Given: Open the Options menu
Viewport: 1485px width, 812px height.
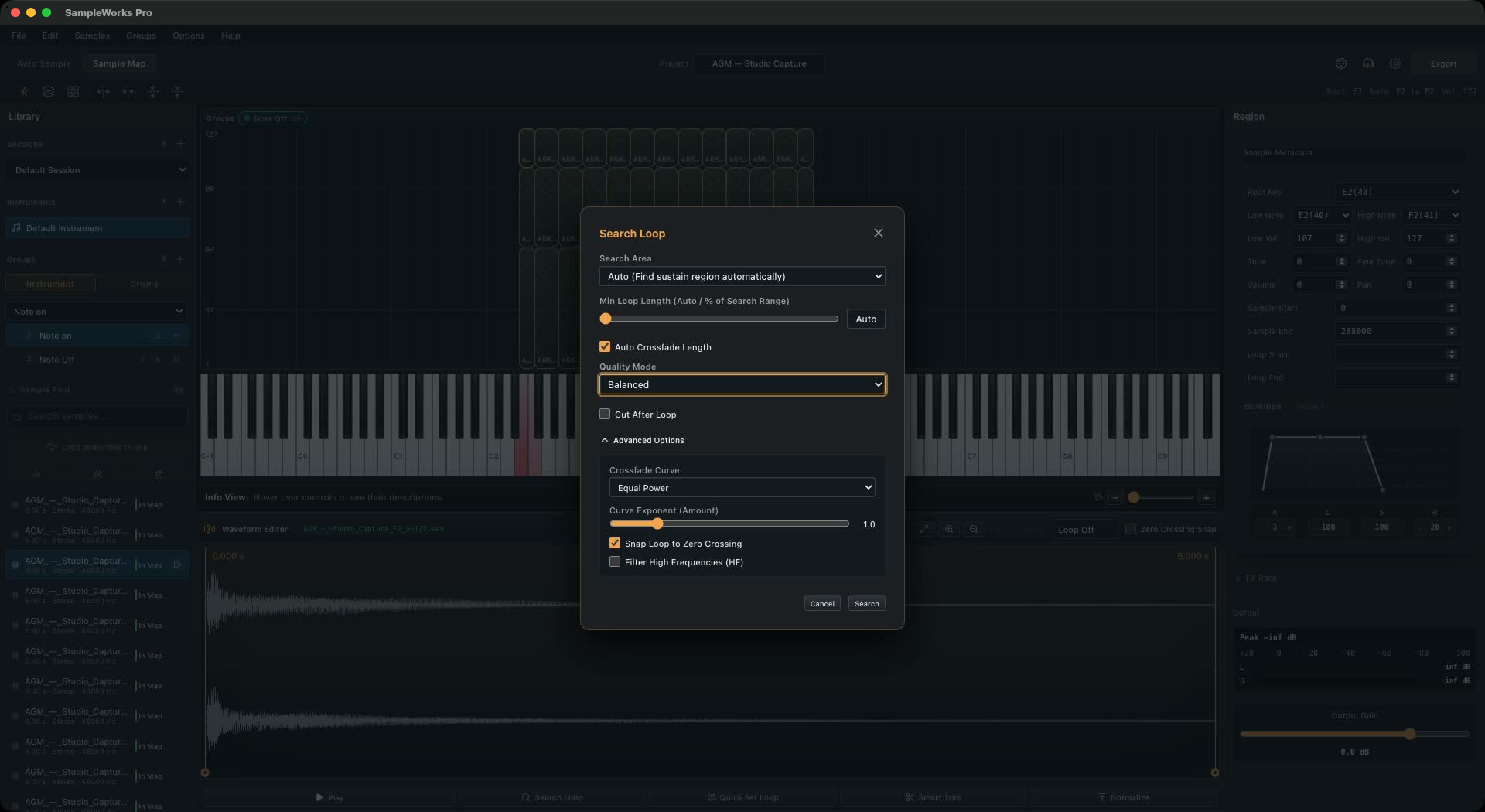Looking at the screenshot, I should [189, 36].
